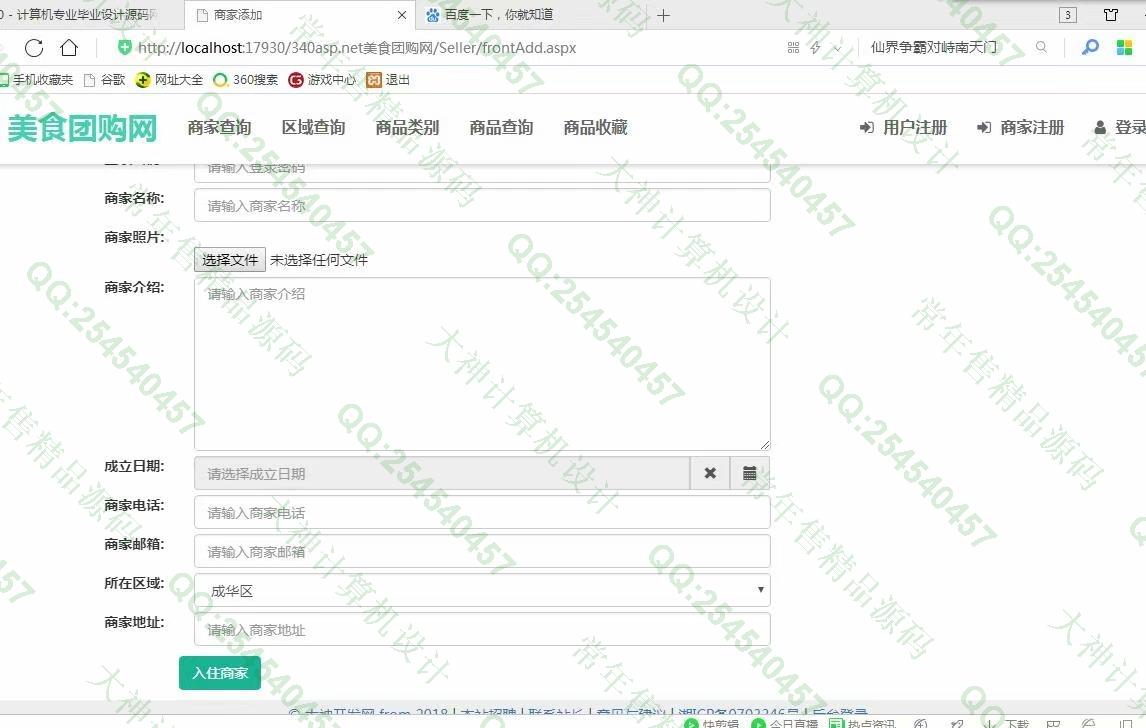This screenshot has width=1146, height=728.
Task: Focus the 商家电话 input field
Action: click(x=482, y=512)
